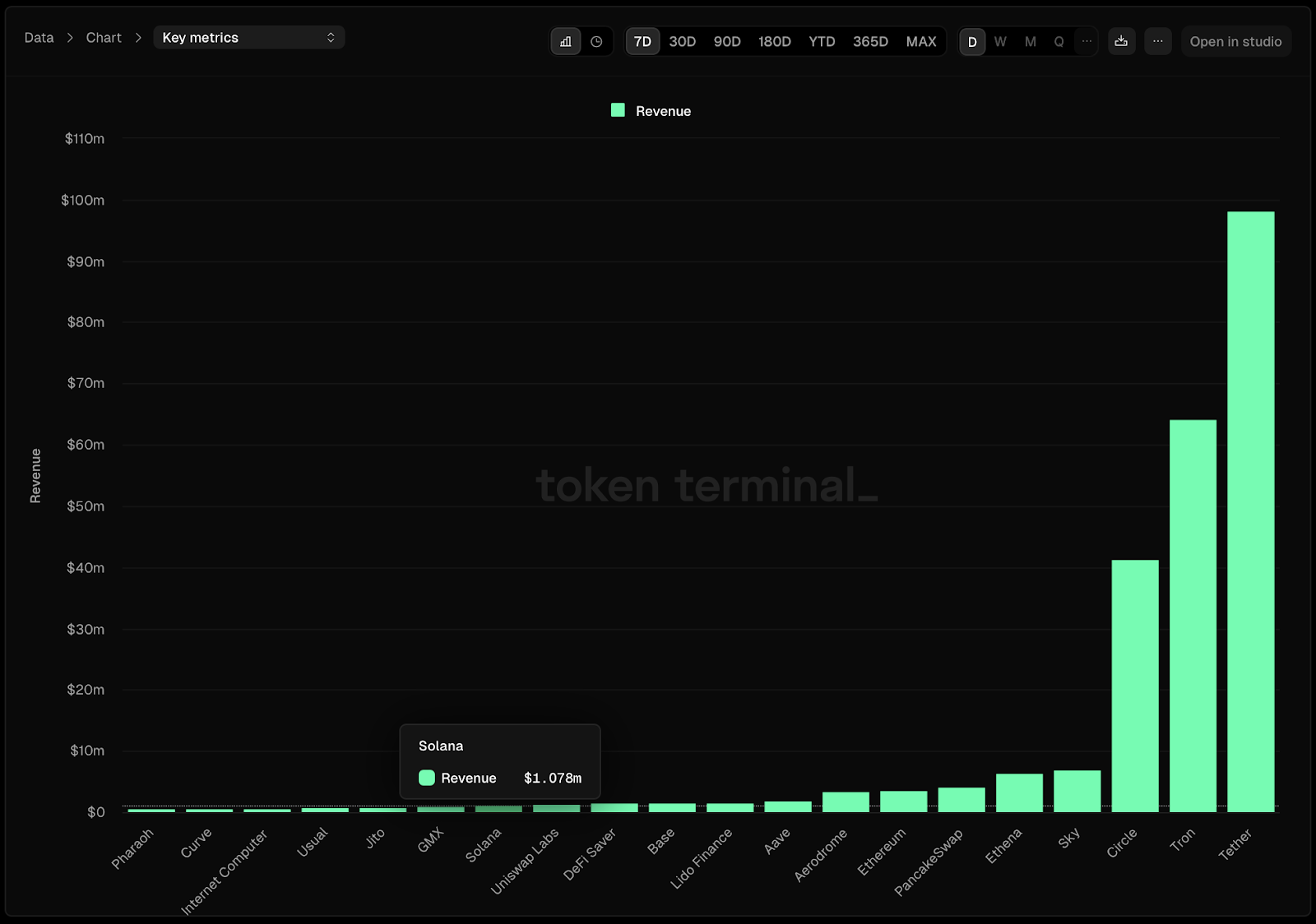The height and width of the screenshot is (924, 1316).
Task: Click the green Tether revenue bar
Action: (1250, 510)
